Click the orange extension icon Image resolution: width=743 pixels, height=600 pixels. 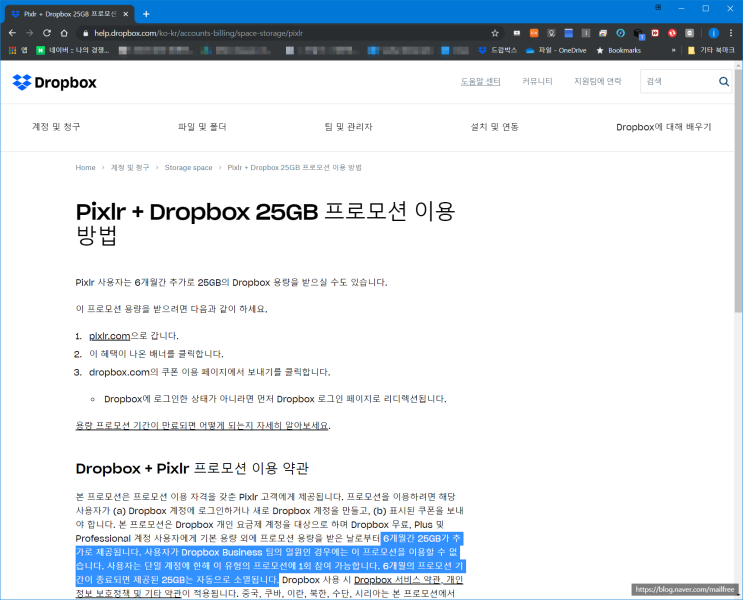(x=534, y=33)
